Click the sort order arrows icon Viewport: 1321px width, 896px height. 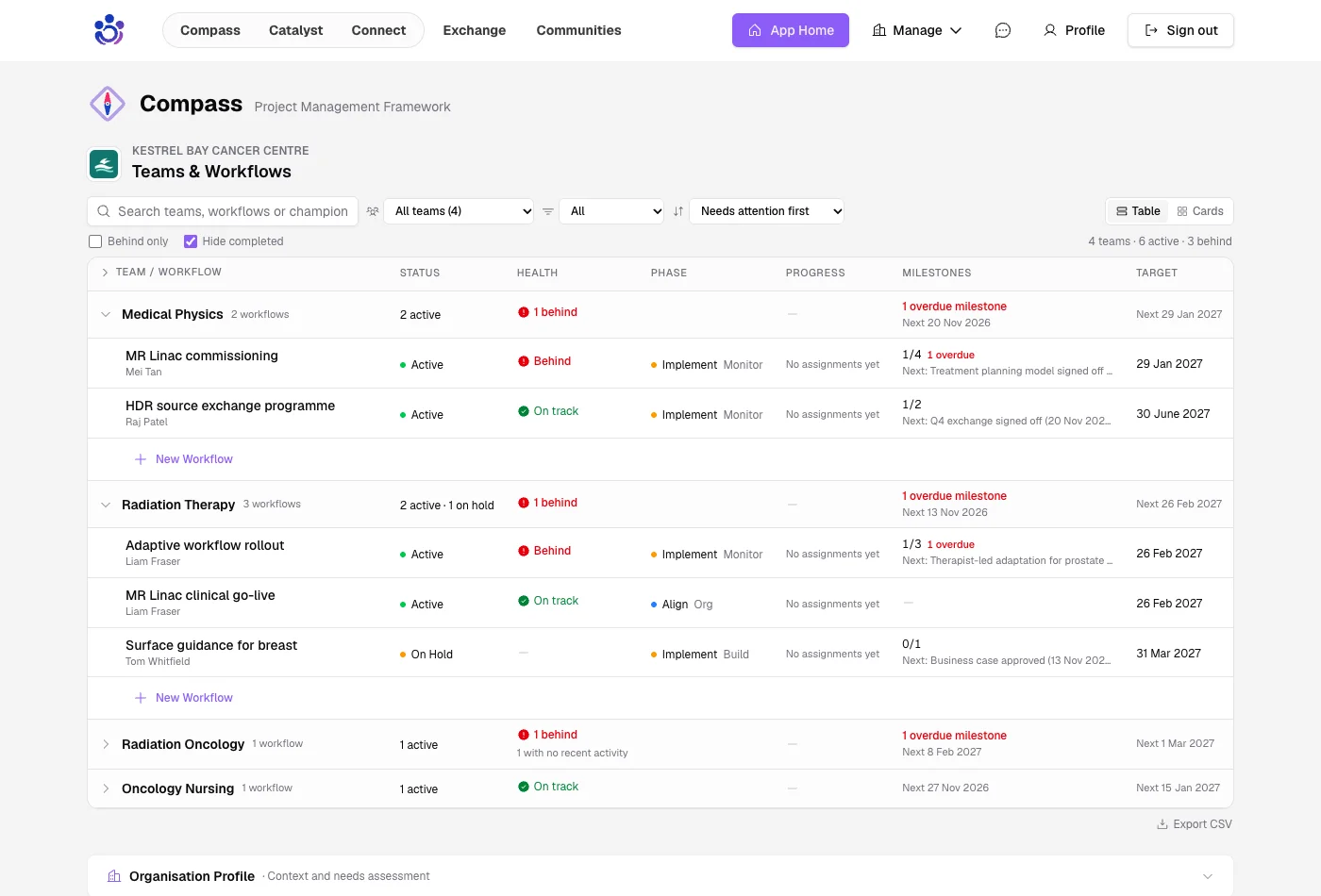coord(677,211)
